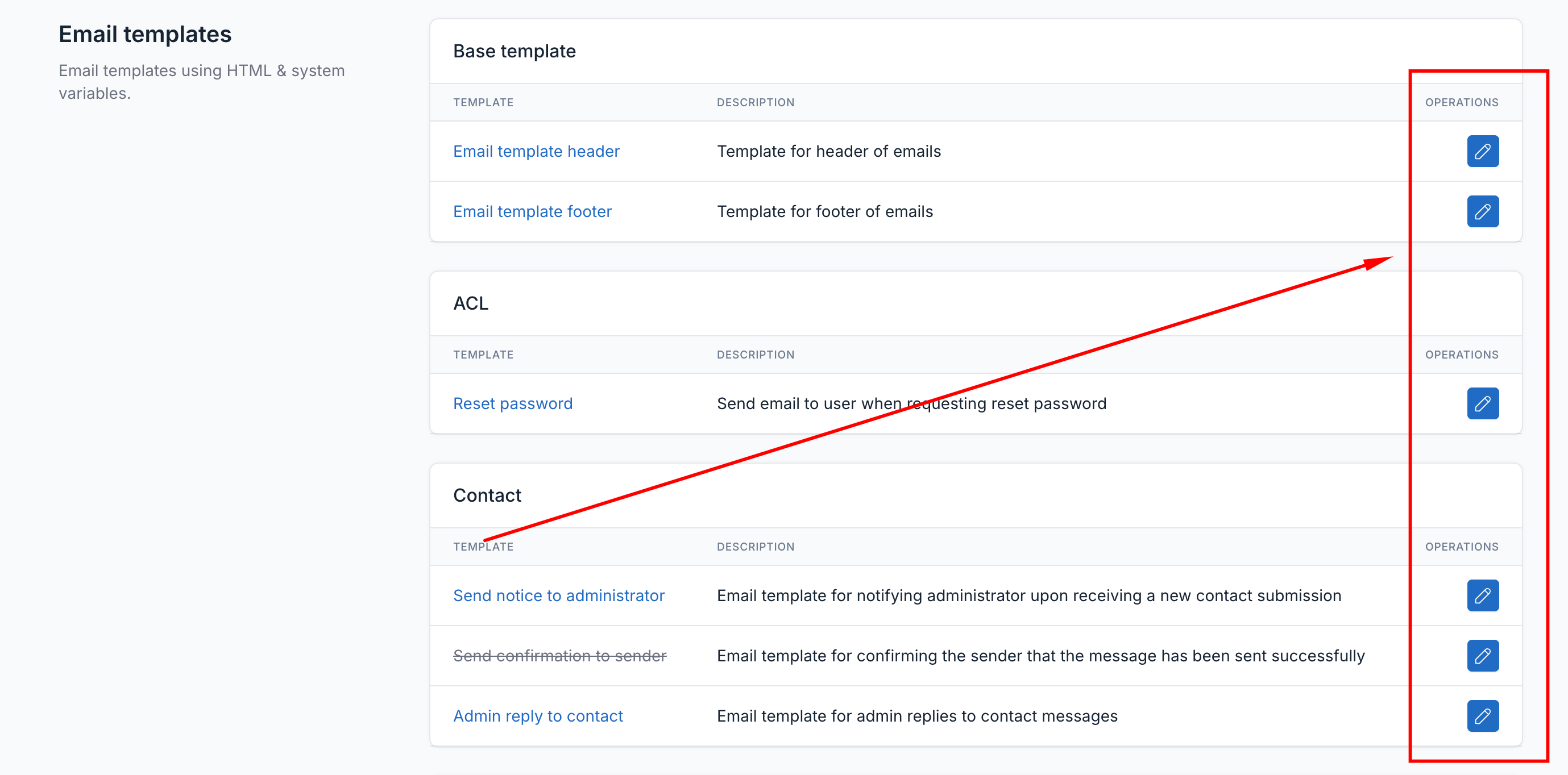Viewport: 1568px width, 775px height.
Task: Open Admin reply to contact link
Action: tap(537, 716)
